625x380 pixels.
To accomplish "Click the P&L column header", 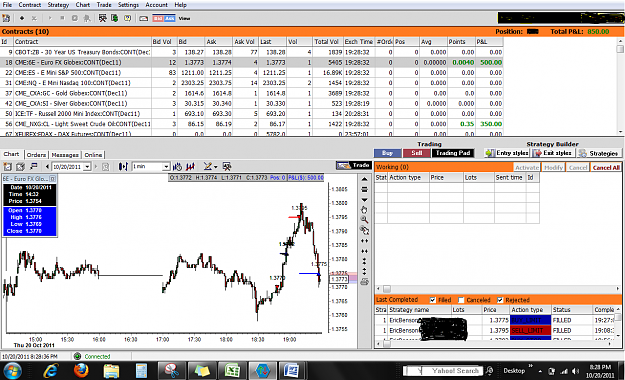I will pyautogui.click(x=489, y=41).
